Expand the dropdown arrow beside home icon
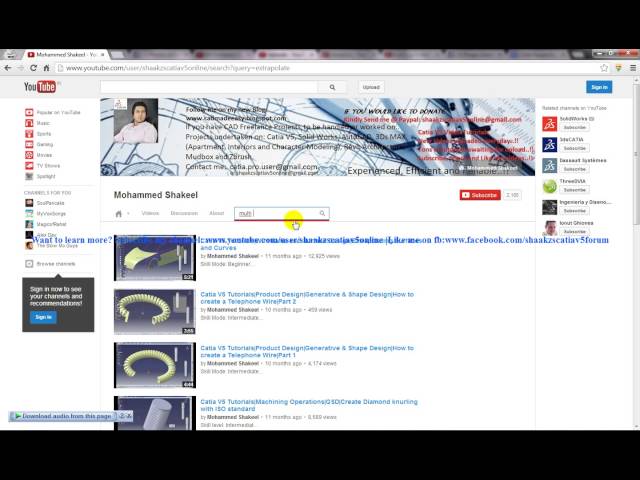The image size is (640, 480). [128, 213]
